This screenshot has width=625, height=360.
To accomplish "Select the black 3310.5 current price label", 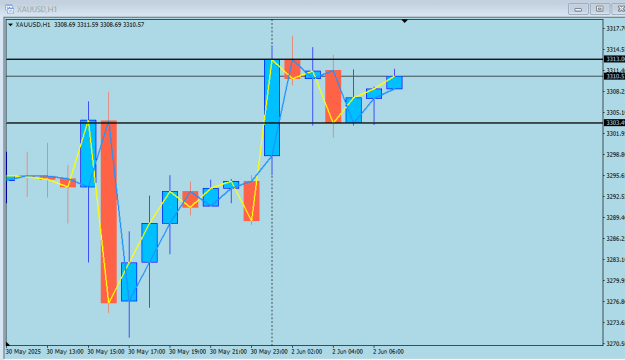I will coord(615,76).
